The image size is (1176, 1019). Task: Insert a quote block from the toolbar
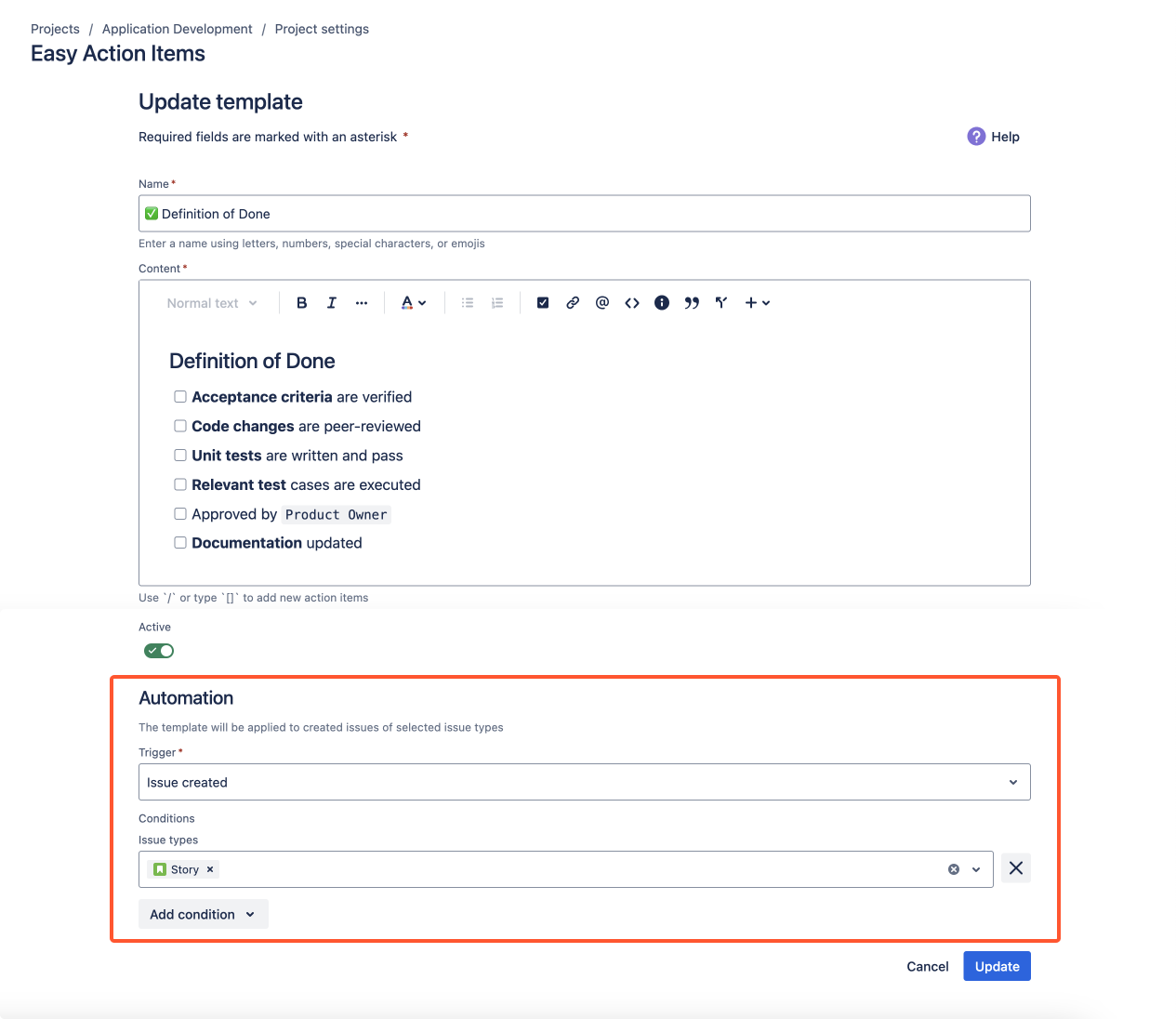pyautogui.click(x=692, y=303)
